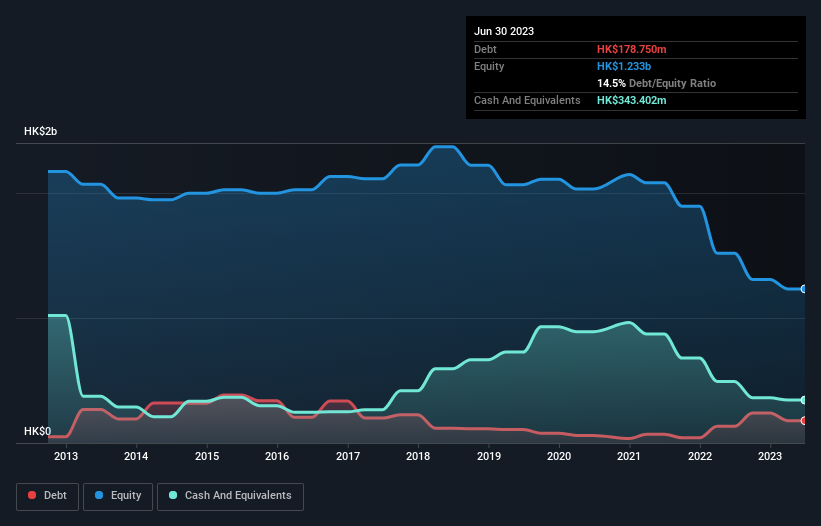
Task: Click the 14.5% Debt/Equity Ratio text
Action: tap(656, 83)
